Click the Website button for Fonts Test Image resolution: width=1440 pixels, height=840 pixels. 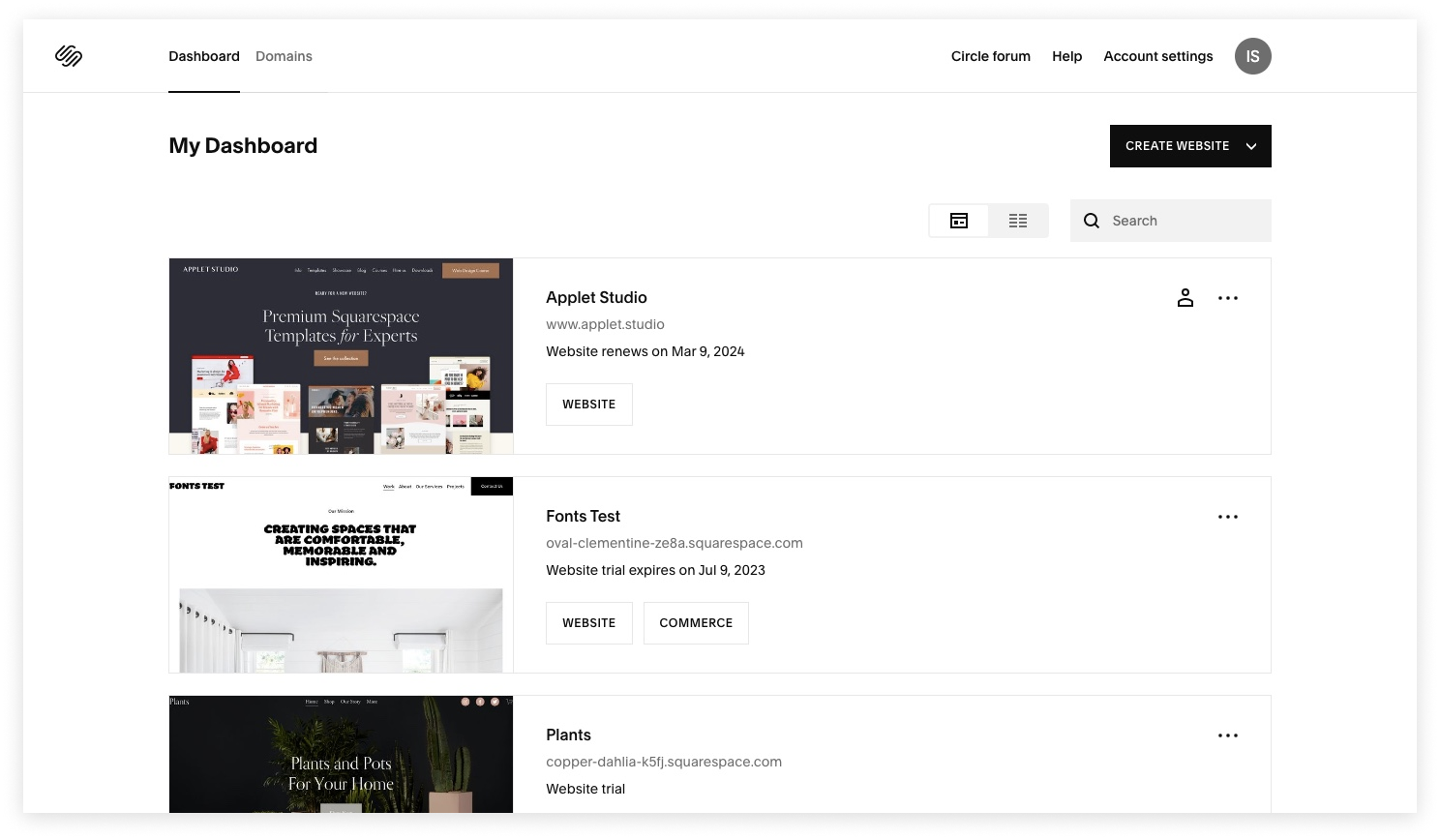[589, 623]
